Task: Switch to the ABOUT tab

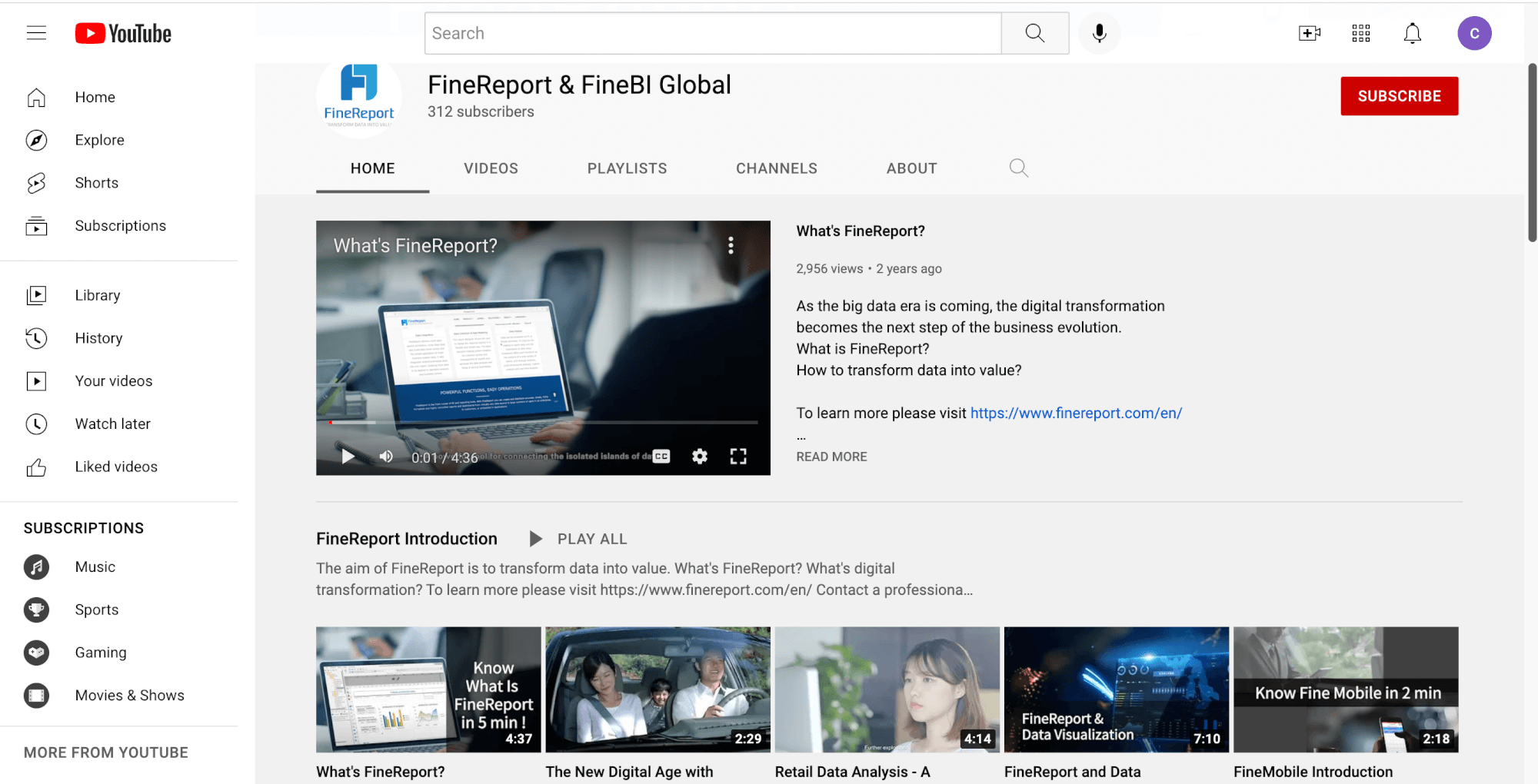Action: 911,168
